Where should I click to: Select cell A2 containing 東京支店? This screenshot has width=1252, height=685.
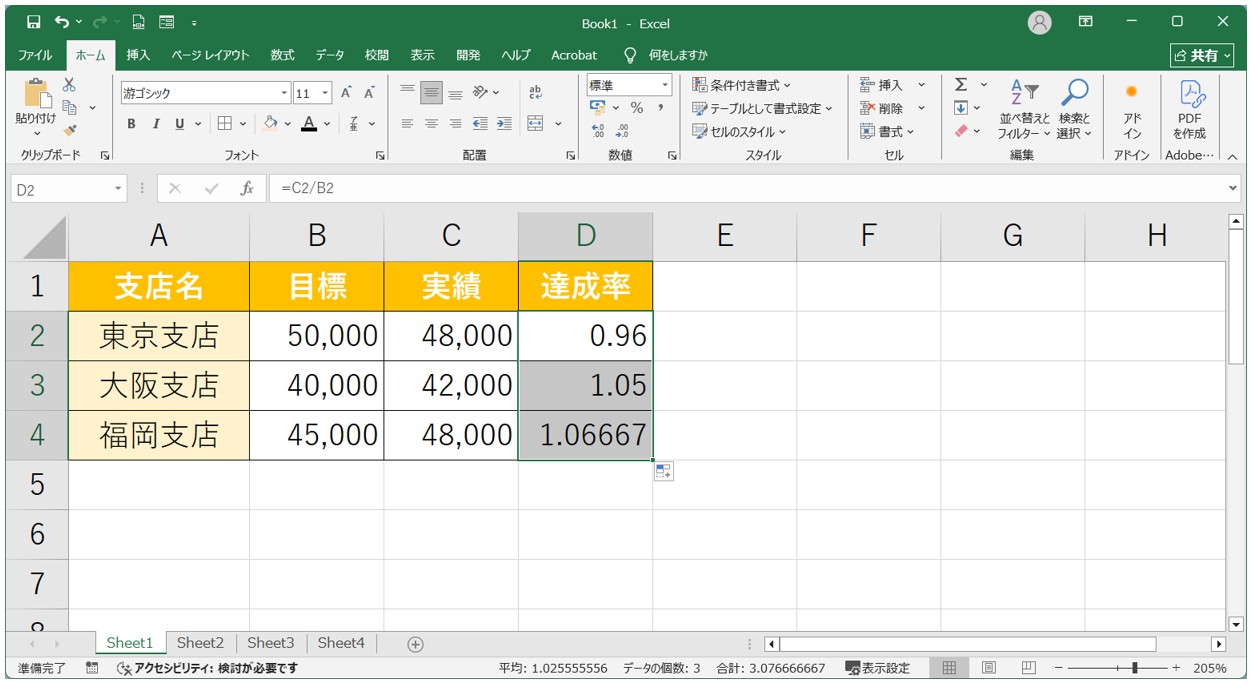point(159,336)
